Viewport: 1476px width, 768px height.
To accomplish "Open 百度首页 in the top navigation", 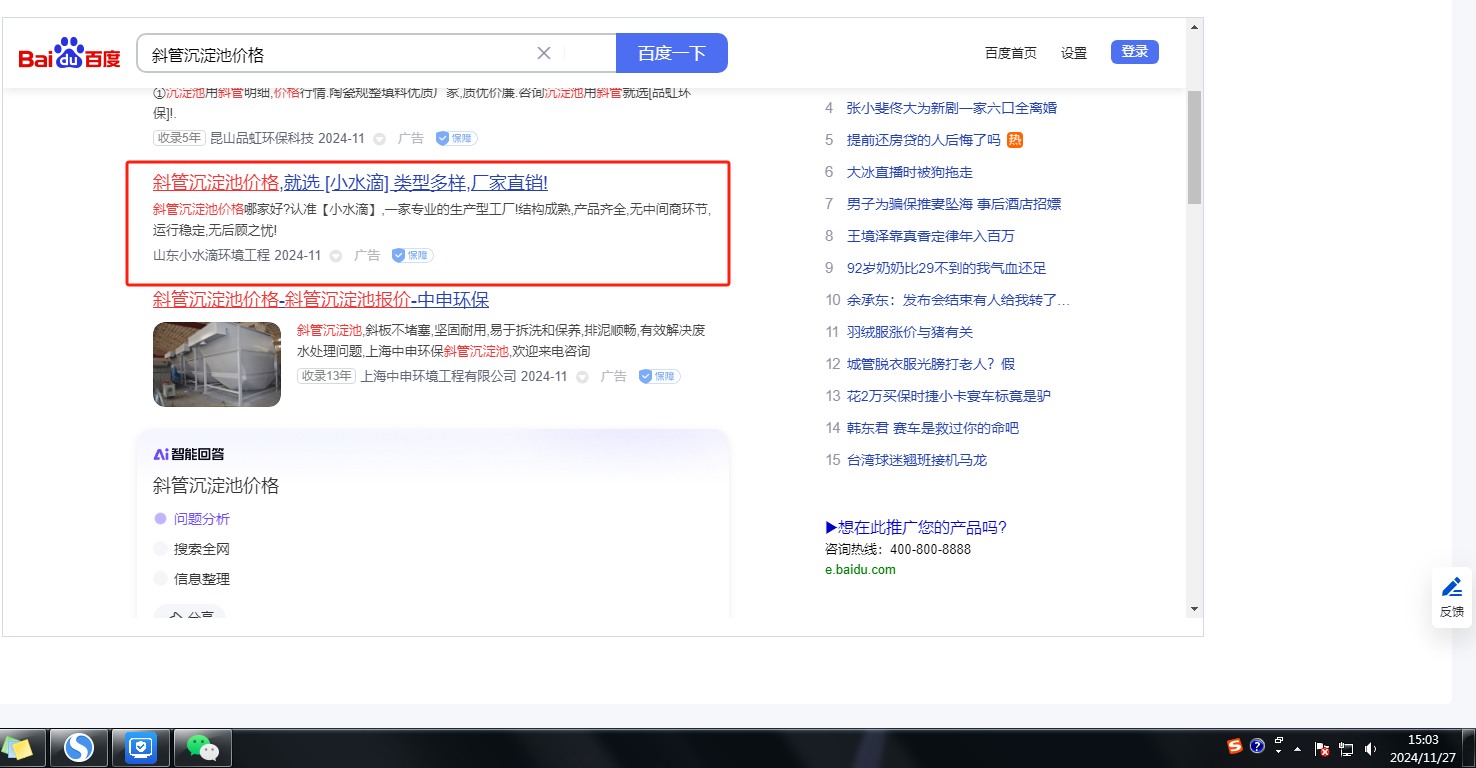I will tap(1010, 53).
